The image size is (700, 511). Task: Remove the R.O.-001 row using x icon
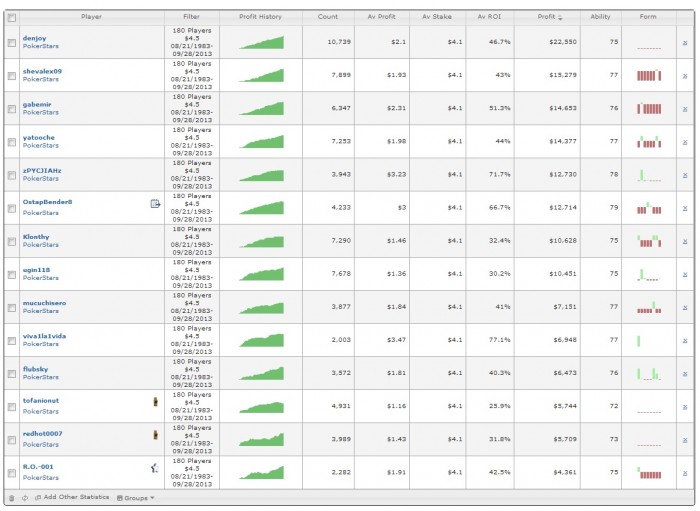pyautogui.click(x=685, y=473)
